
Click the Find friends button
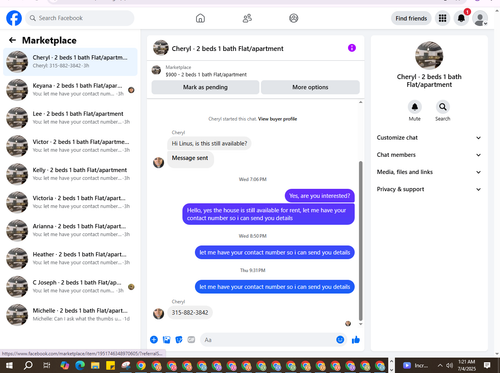tap(411, 18)
